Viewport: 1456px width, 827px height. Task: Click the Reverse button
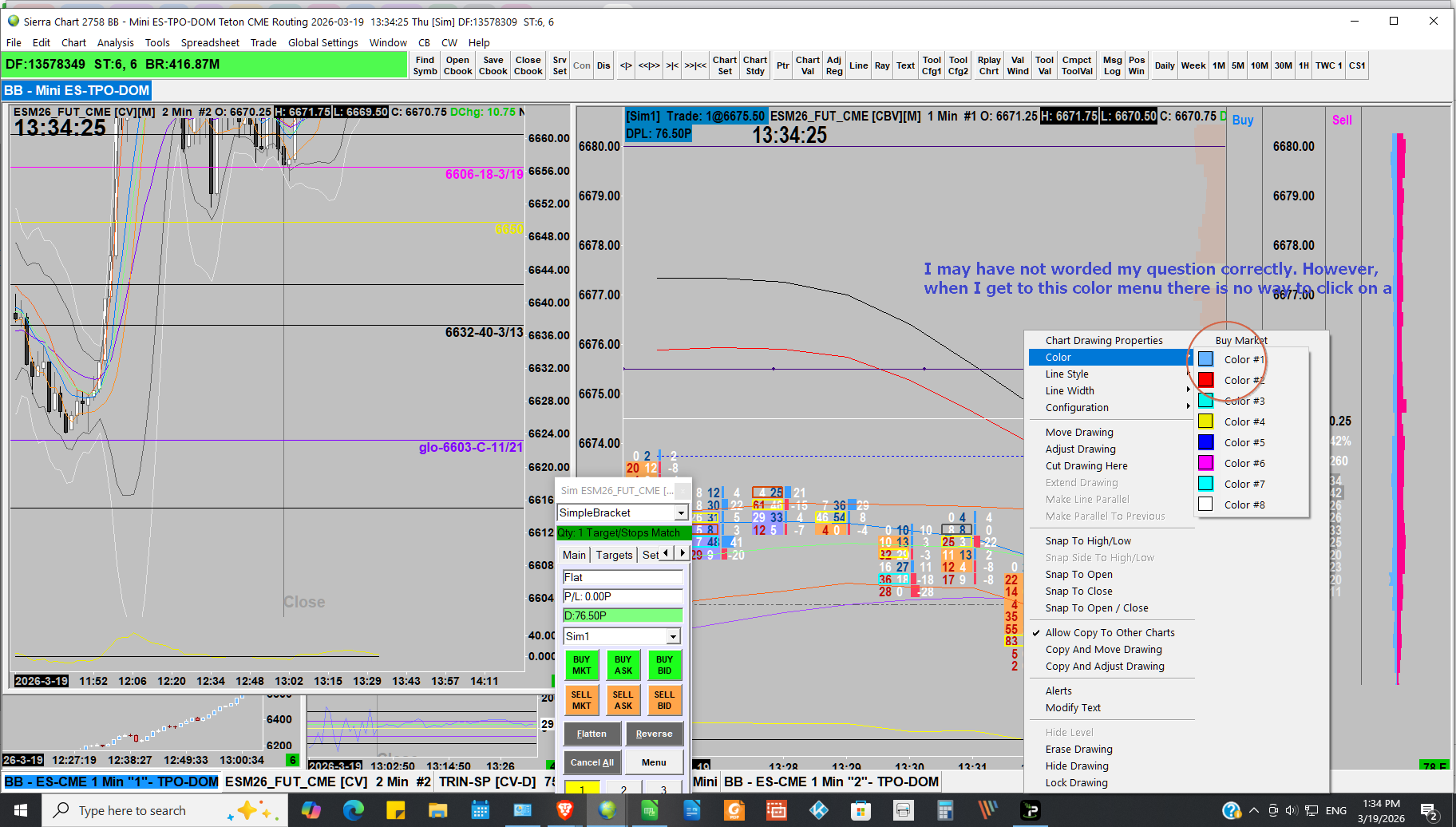click(654, 734)
